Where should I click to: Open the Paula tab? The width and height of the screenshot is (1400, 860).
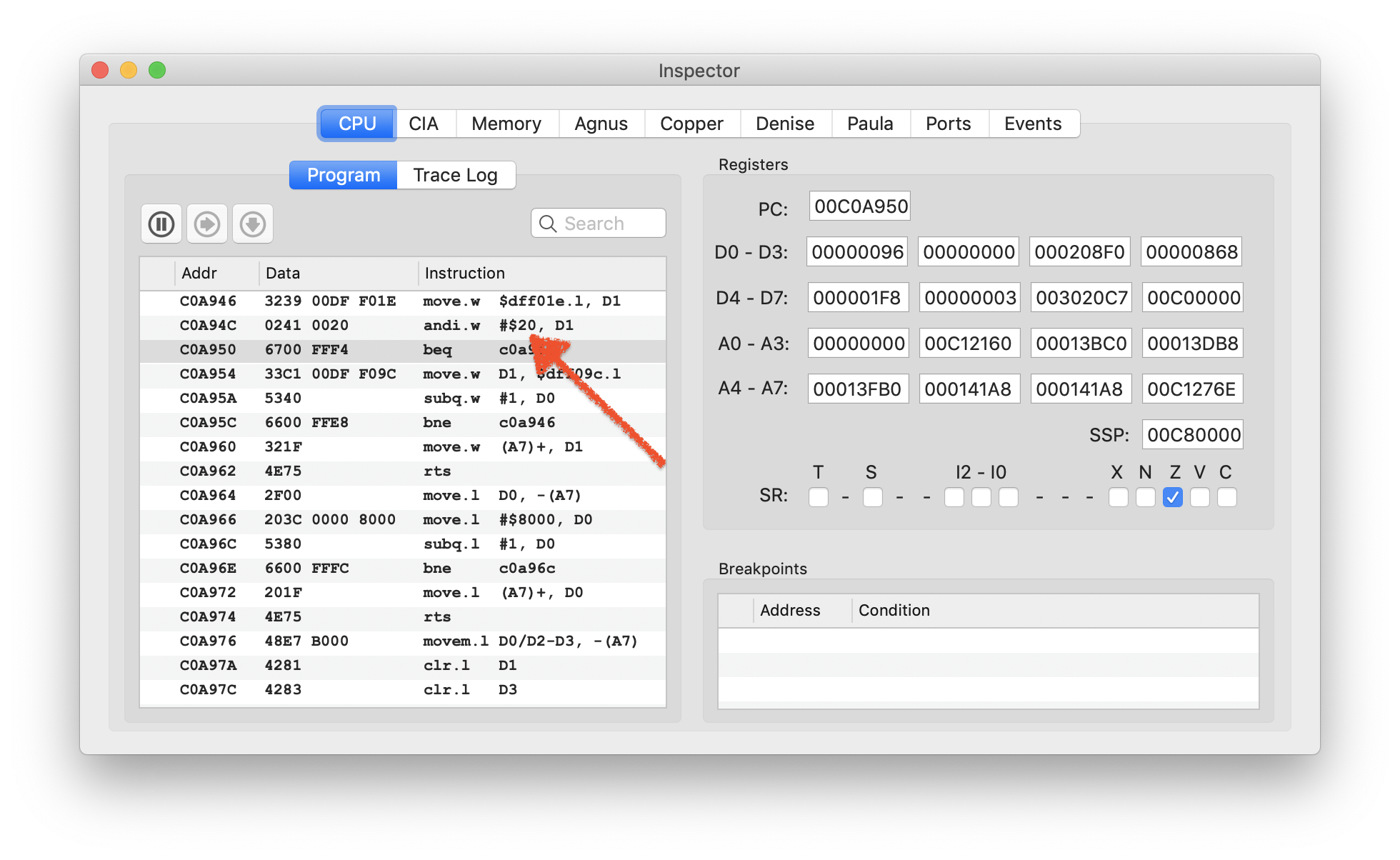(x=870, y=124)
